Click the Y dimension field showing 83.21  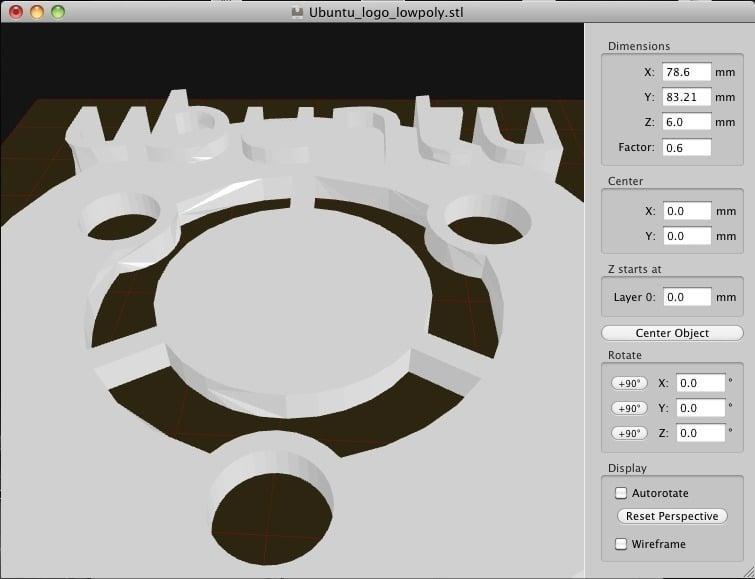point(687,97)
